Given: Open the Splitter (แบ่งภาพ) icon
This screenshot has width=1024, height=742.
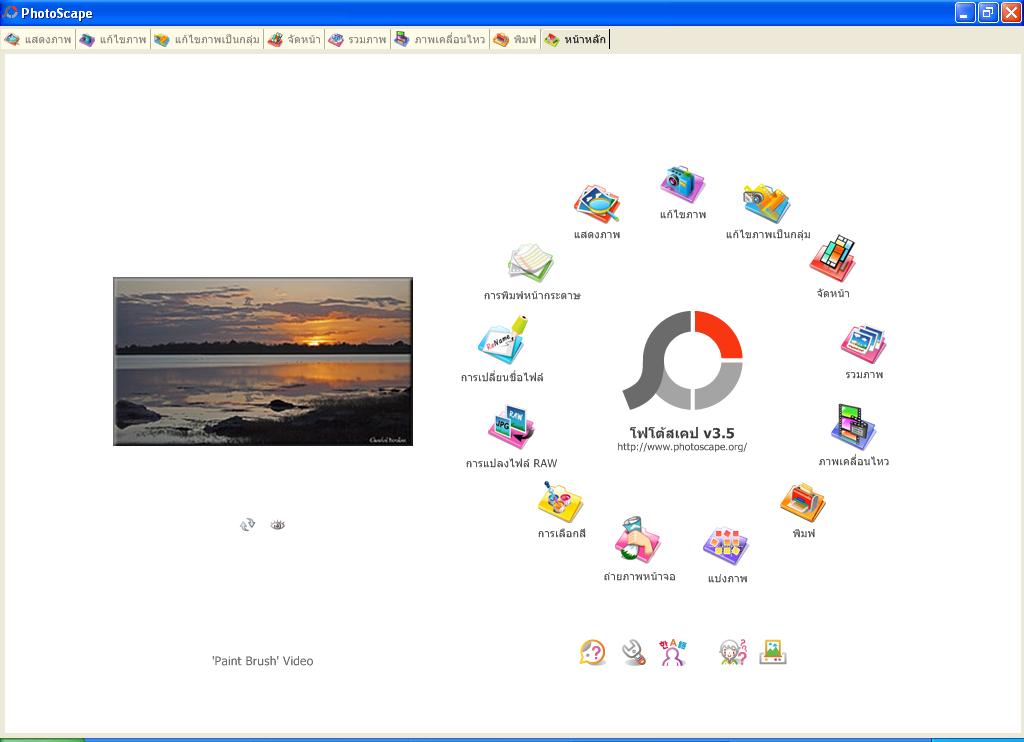Looking at the screenshot, I should tap(726, 547).
